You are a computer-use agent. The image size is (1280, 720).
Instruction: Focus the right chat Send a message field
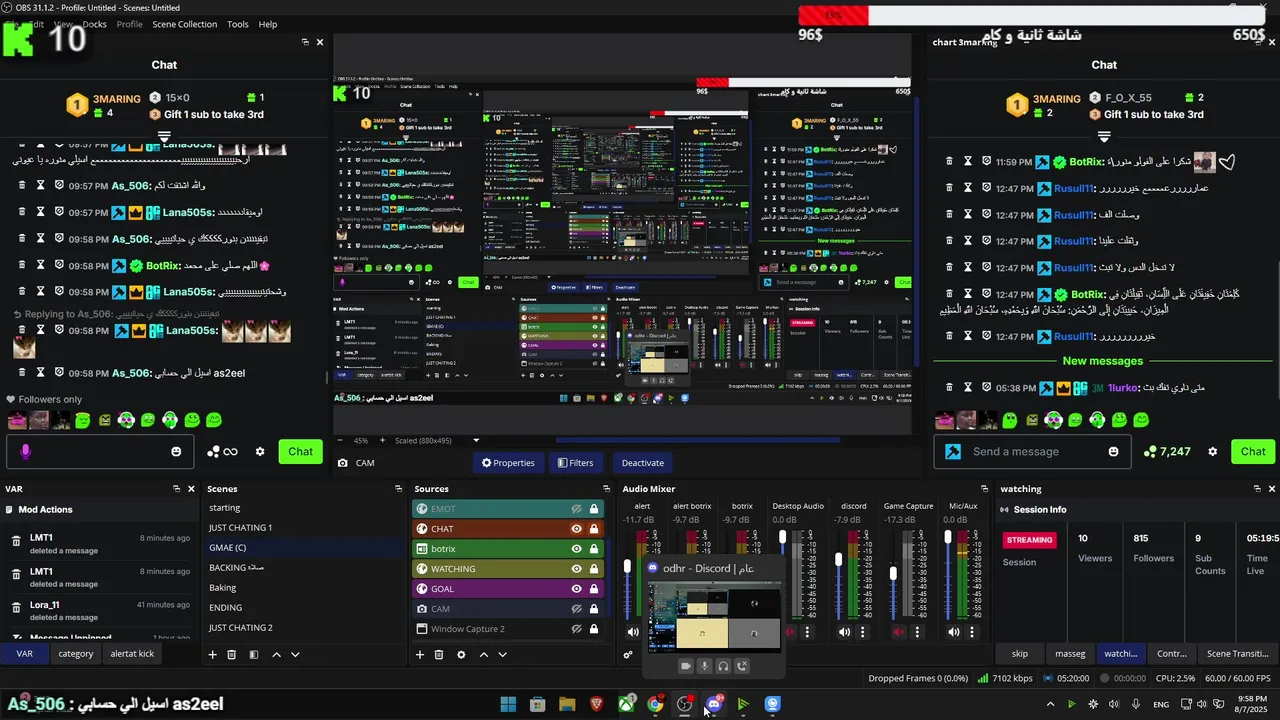point(1034,452)
